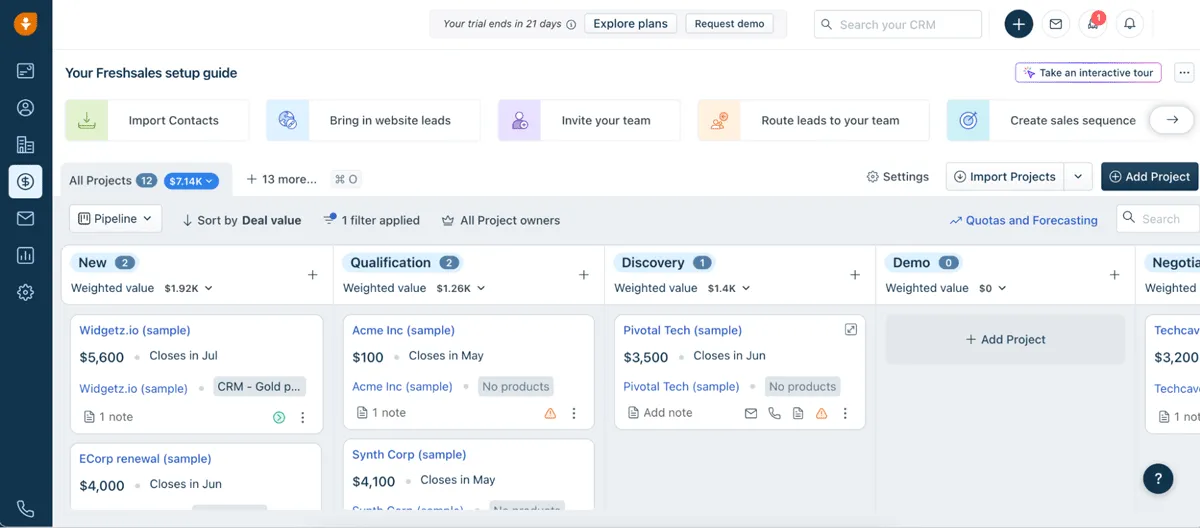Image resolution: width=1200 pixels, height=528 pixels.
Task: Open the header icon with red badge
Action: [x=1093, y=24]
